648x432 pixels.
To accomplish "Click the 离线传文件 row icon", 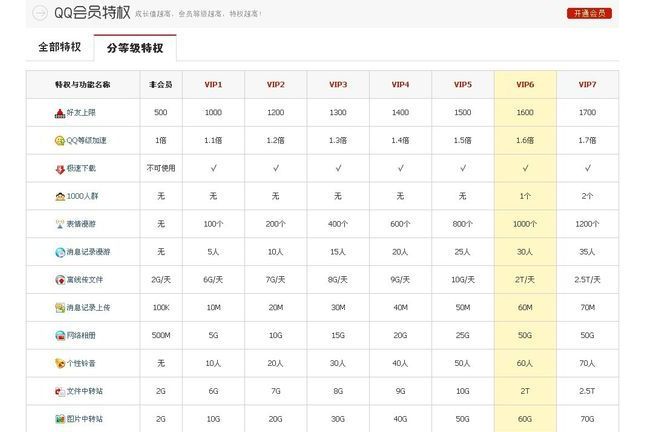I will [x=60, y=280].
